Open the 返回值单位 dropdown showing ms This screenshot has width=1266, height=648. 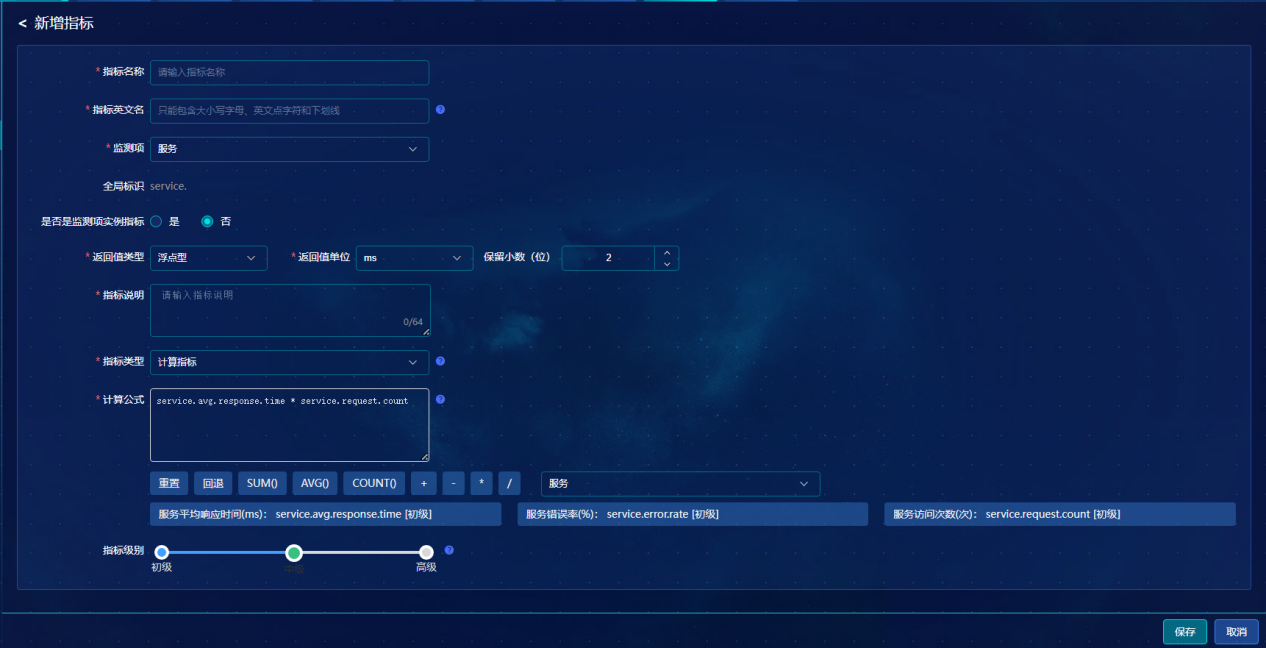coord(414,258)
